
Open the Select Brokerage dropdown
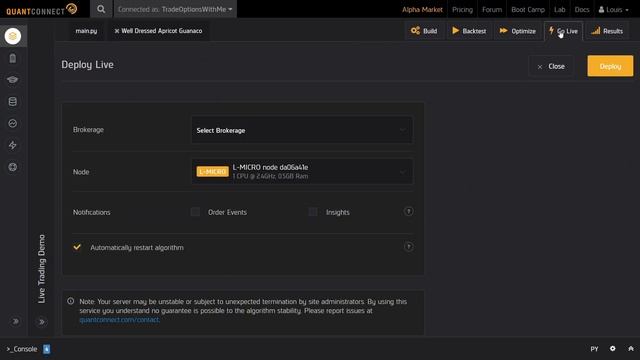click(x=302, y=130)
